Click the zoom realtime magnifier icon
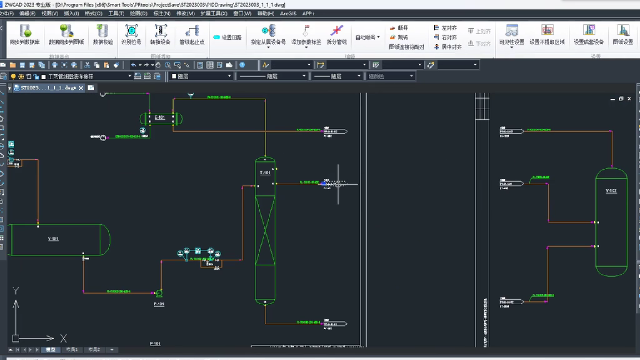The height and width of the screenshot is (360, 640). 168,65
